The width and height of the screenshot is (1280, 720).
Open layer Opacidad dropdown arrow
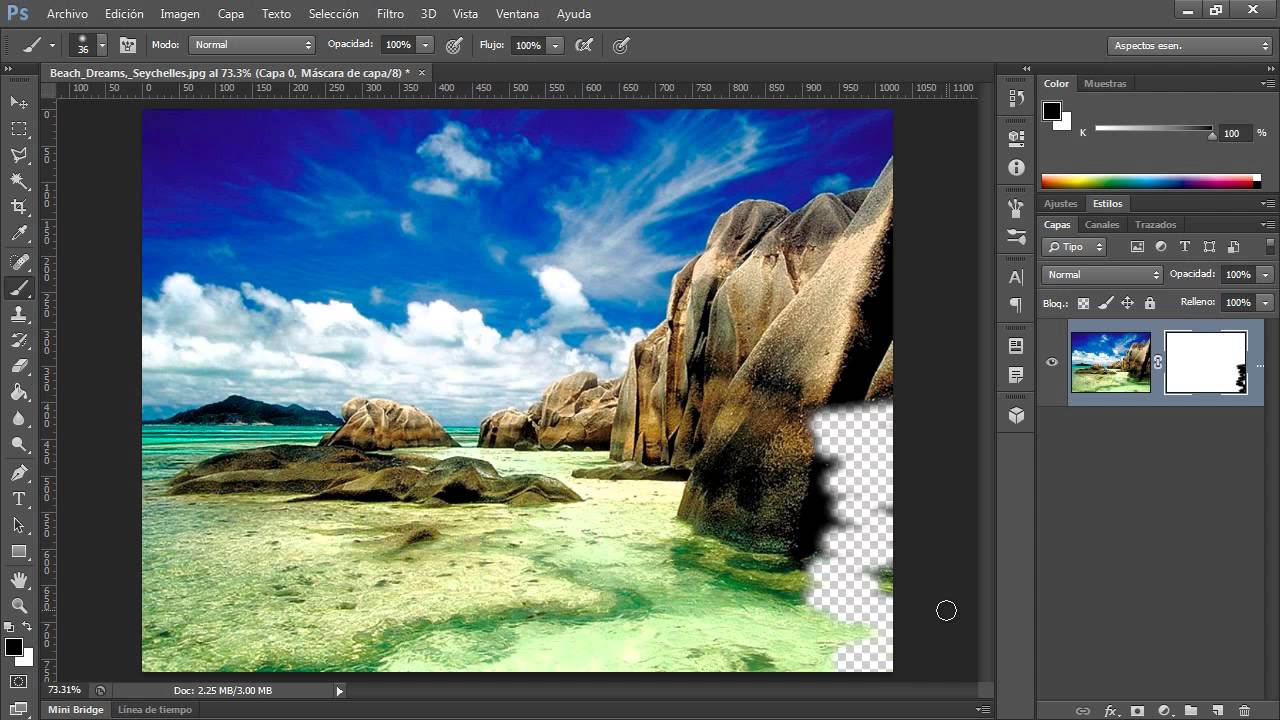(1265, 274)
